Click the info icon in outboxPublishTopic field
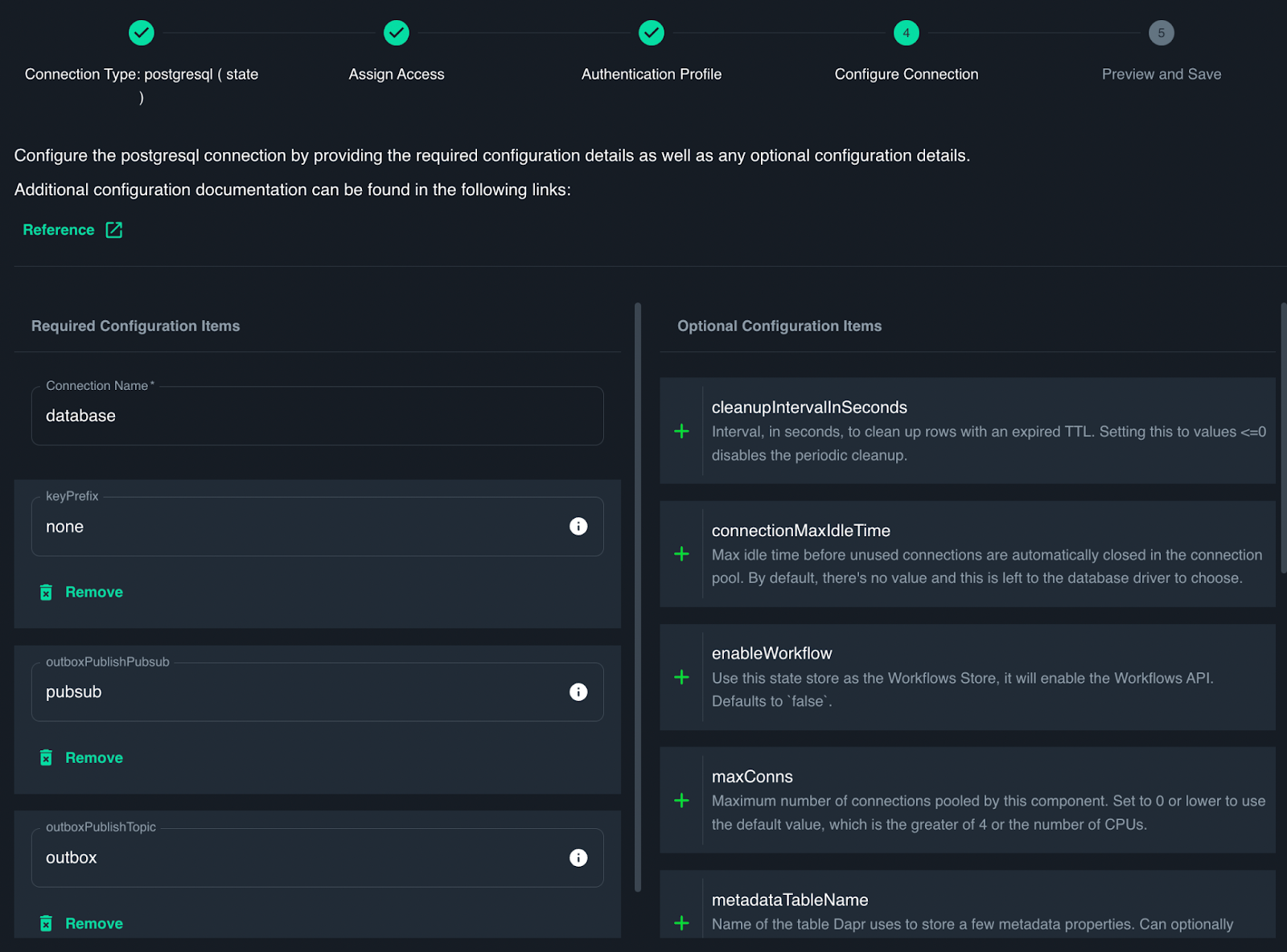This screenshot has height=952, width=1287. (578, 858)
